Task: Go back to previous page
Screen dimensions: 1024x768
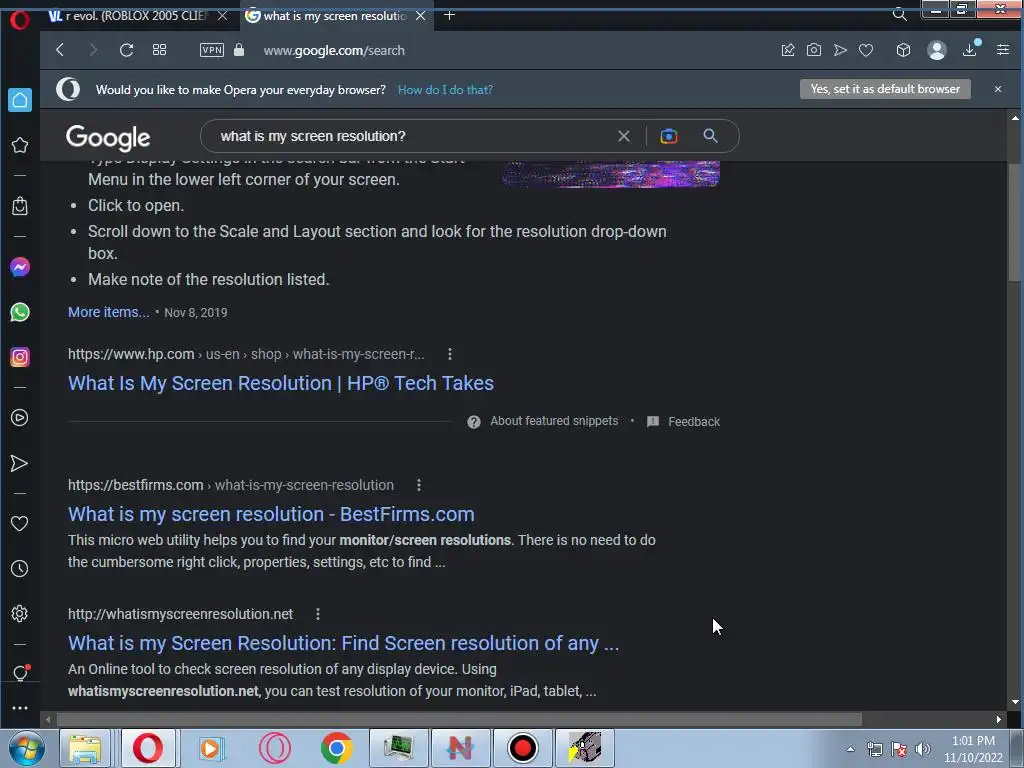Action: pyautogui.click(x=60, y=50)
